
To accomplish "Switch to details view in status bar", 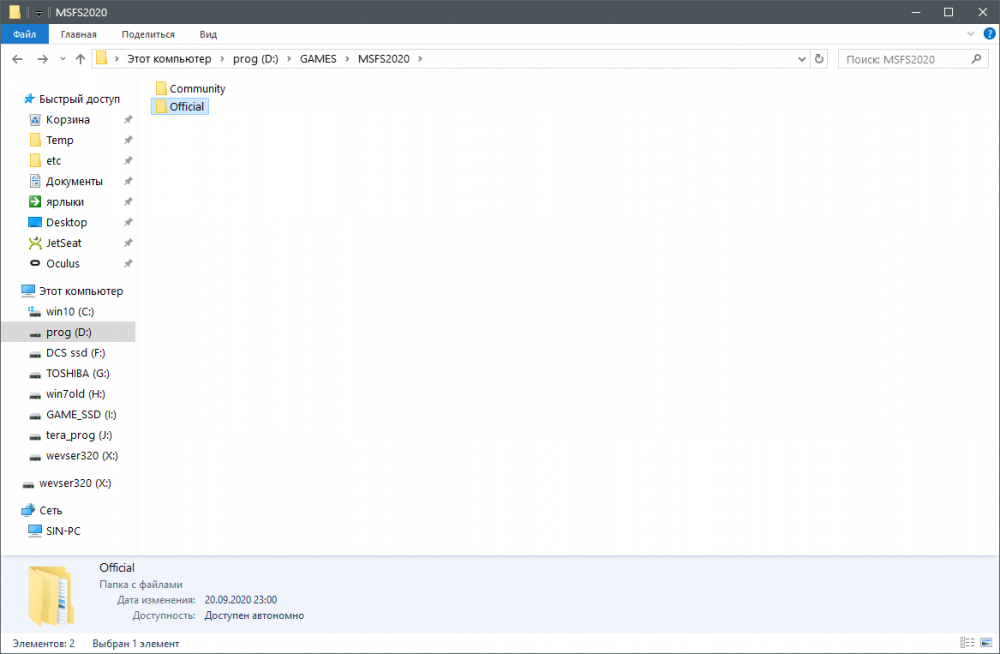I will tap(967, 643).
